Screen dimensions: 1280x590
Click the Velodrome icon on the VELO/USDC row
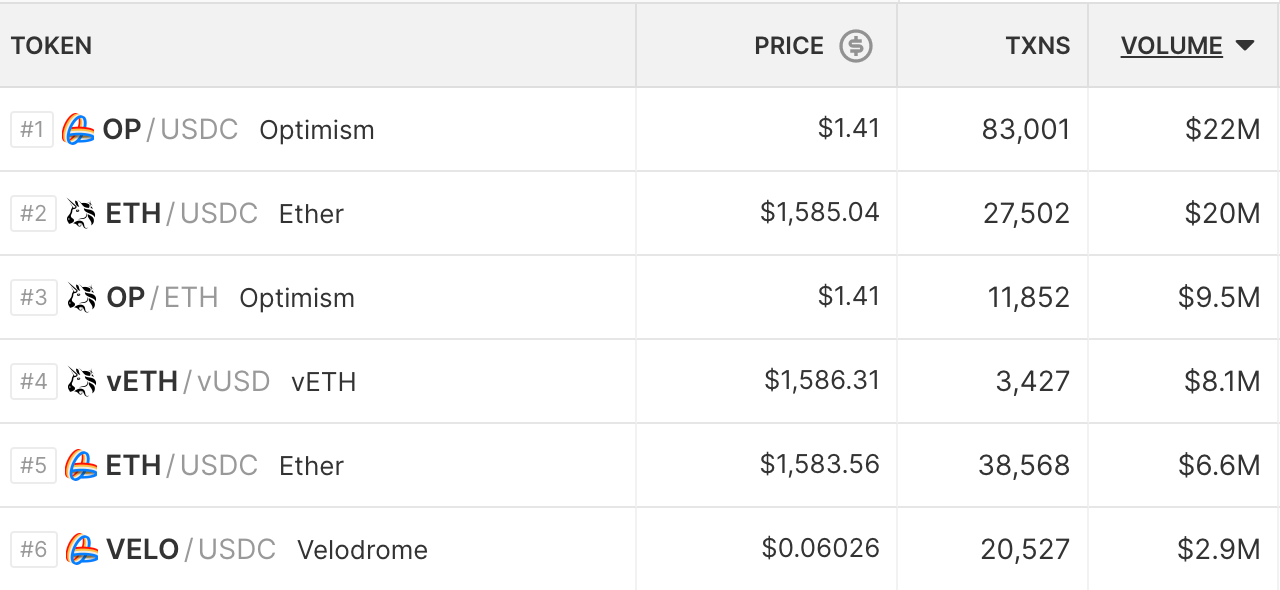(81, 550)
